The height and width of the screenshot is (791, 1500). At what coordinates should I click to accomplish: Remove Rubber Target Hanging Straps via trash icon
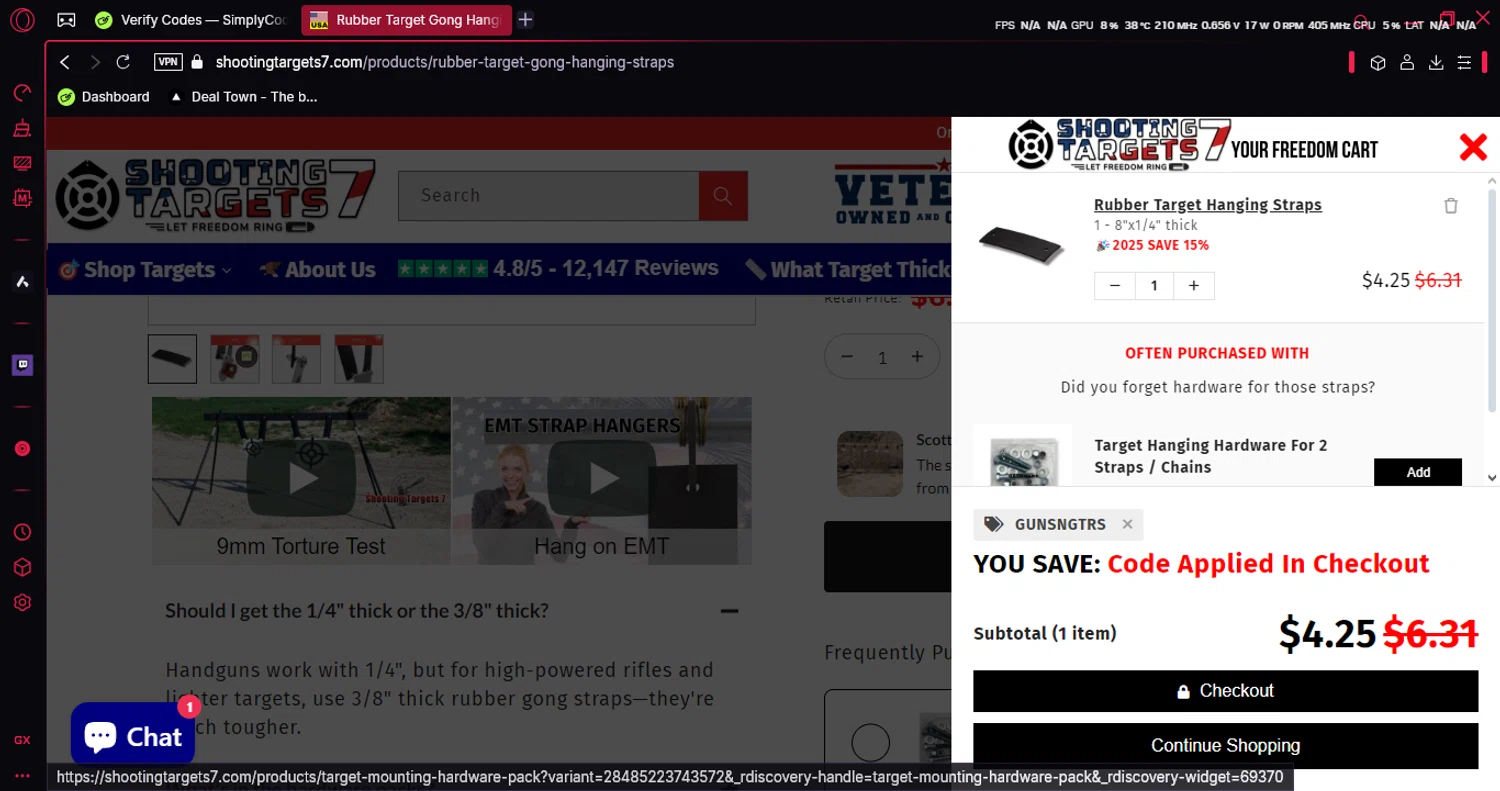(1451, 205)
